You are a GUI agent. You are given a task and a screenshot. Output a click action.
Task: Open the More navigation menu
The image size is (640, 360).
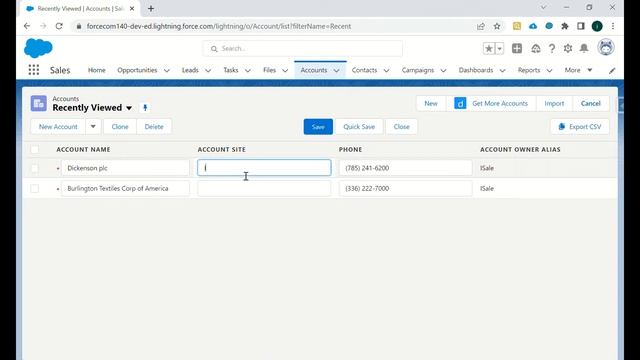tap(578, 70)
